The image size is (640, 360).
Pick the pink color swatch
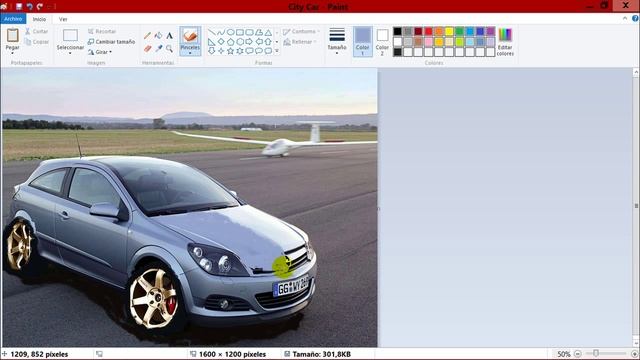coord(429,42)
